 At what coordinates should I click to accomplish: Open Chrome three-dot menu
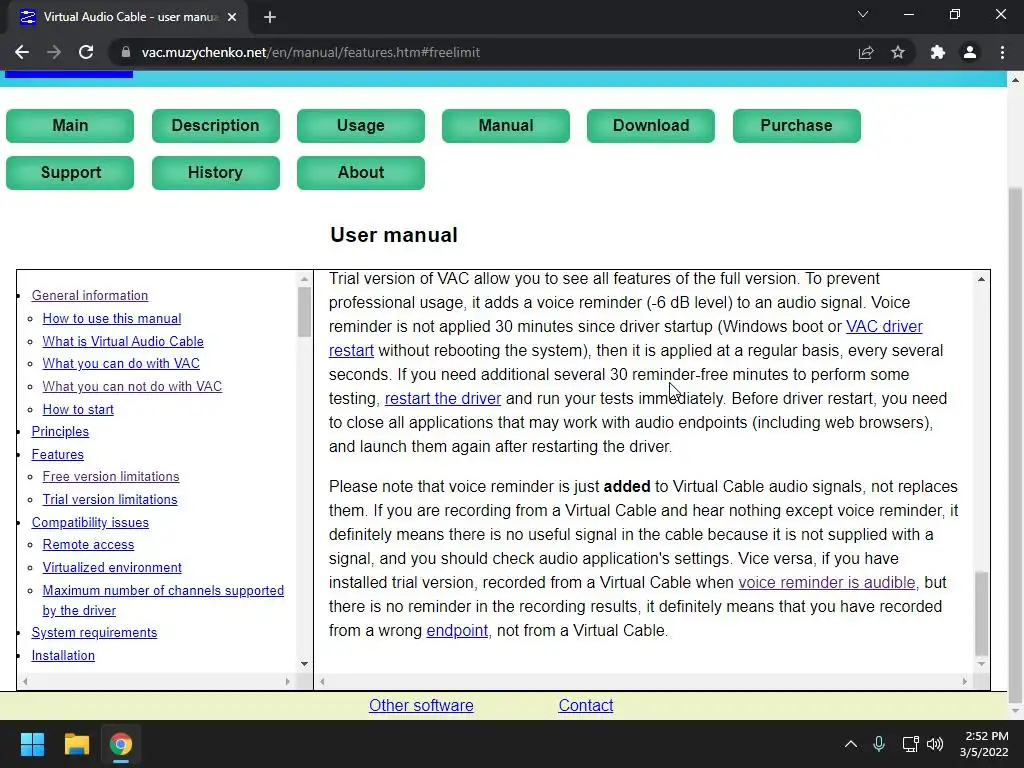1002,52
